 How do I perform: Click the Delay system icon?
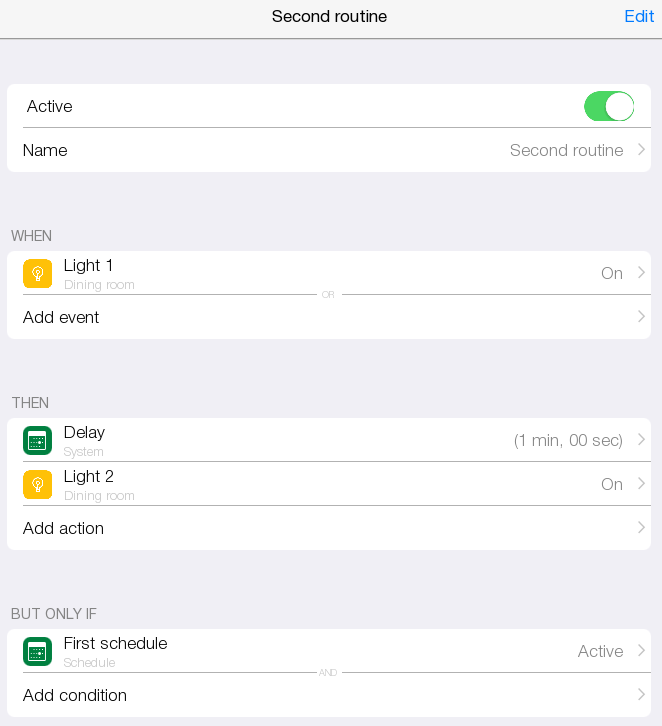point(37,440)
